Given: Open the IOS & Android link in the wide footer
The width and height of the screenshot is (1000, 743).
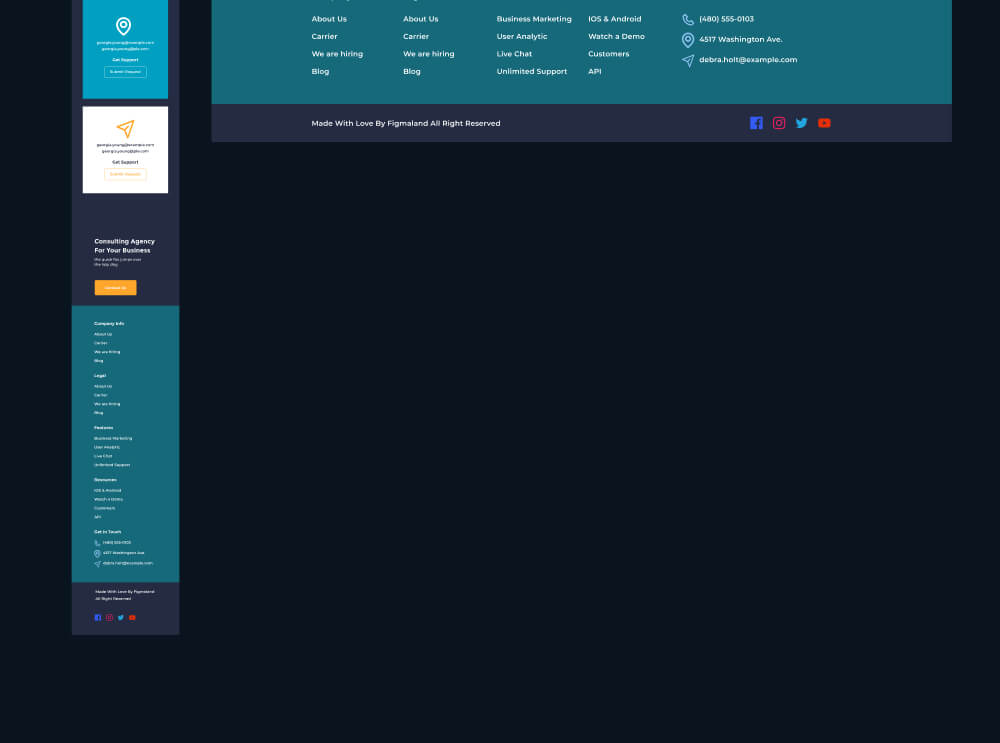Looking at the screenshot, I should tap(615, 19).
